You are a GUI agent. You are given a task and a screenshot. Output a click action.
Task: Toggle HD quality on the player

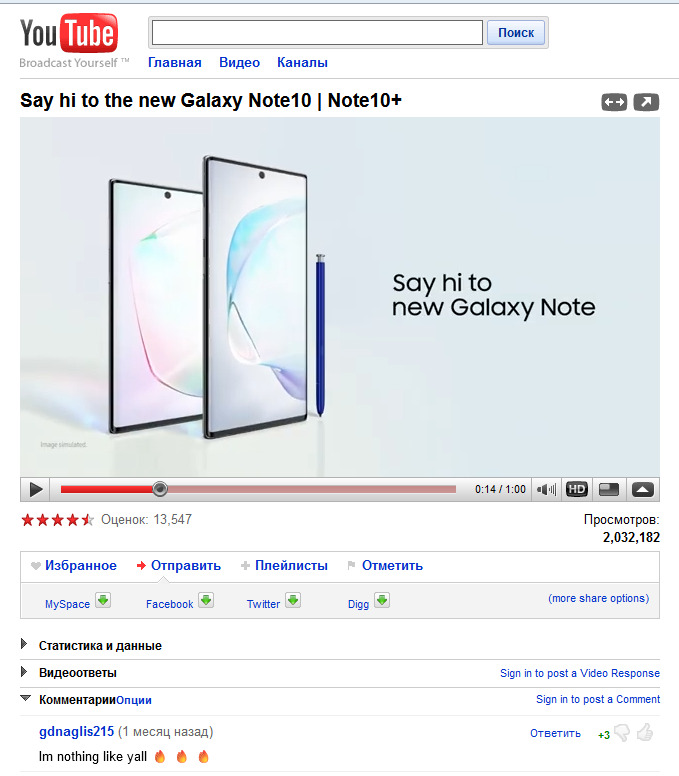(x=577, y=489)
